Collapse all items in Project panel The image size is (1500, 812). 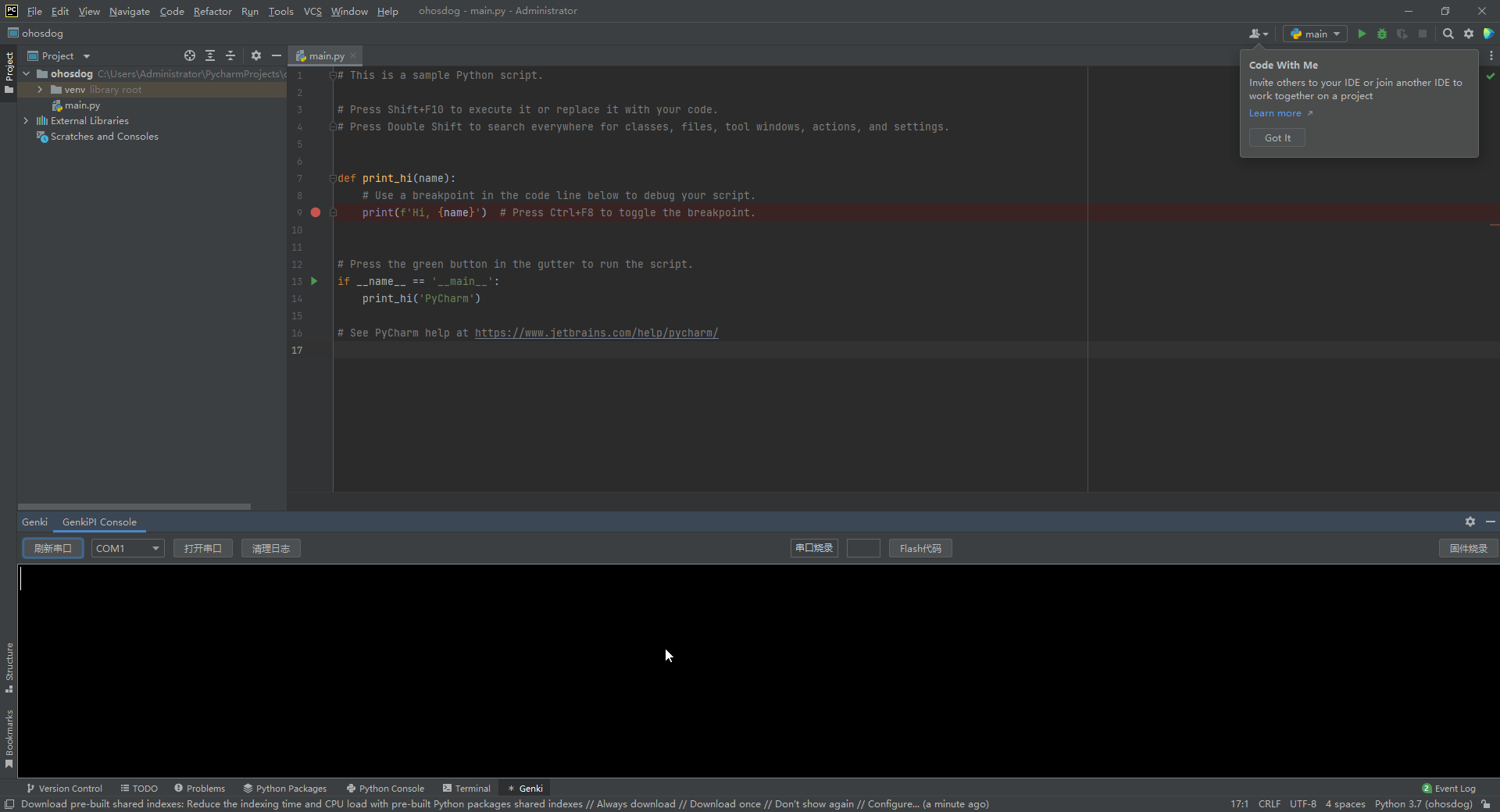tap(230, 55)
